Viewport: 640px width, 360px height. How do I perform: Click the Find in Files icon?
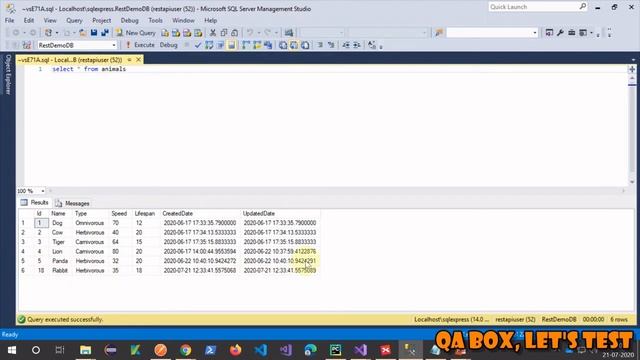tap(439, 33)
